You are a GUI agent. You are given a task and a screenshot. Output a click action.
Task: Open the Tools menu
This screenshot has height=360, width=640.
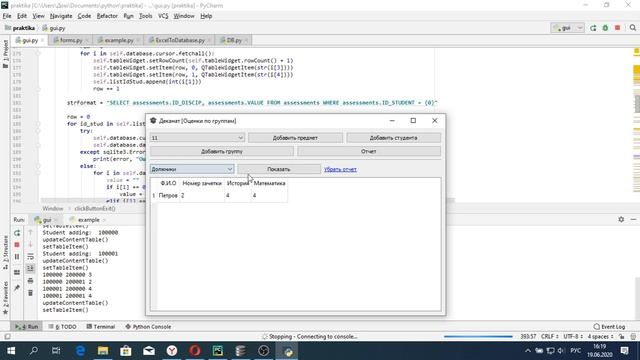(145, 16)
